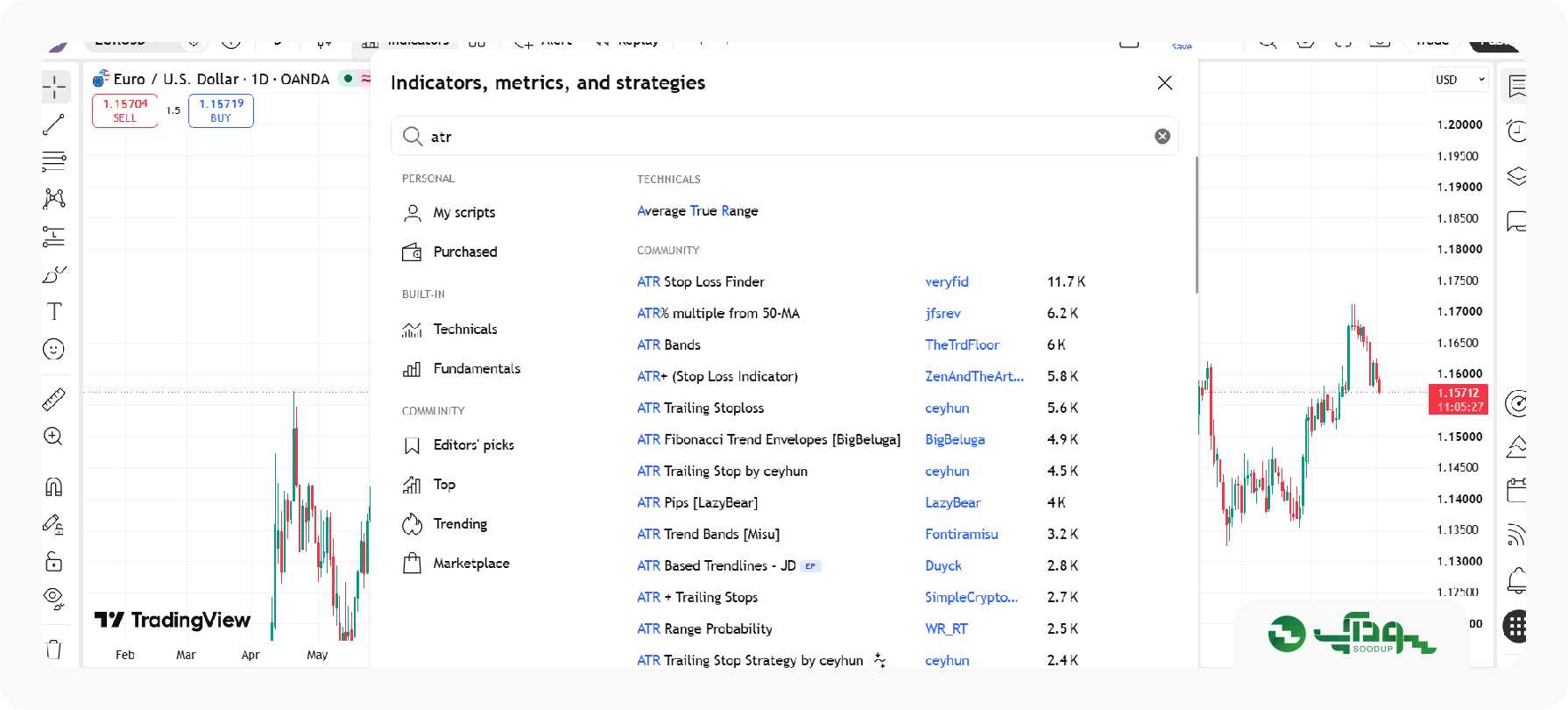Viewport: 1568px width, 710px height.
Task: Add ATR Trailing Stoploss indicator
Action: tap(700, 408)
